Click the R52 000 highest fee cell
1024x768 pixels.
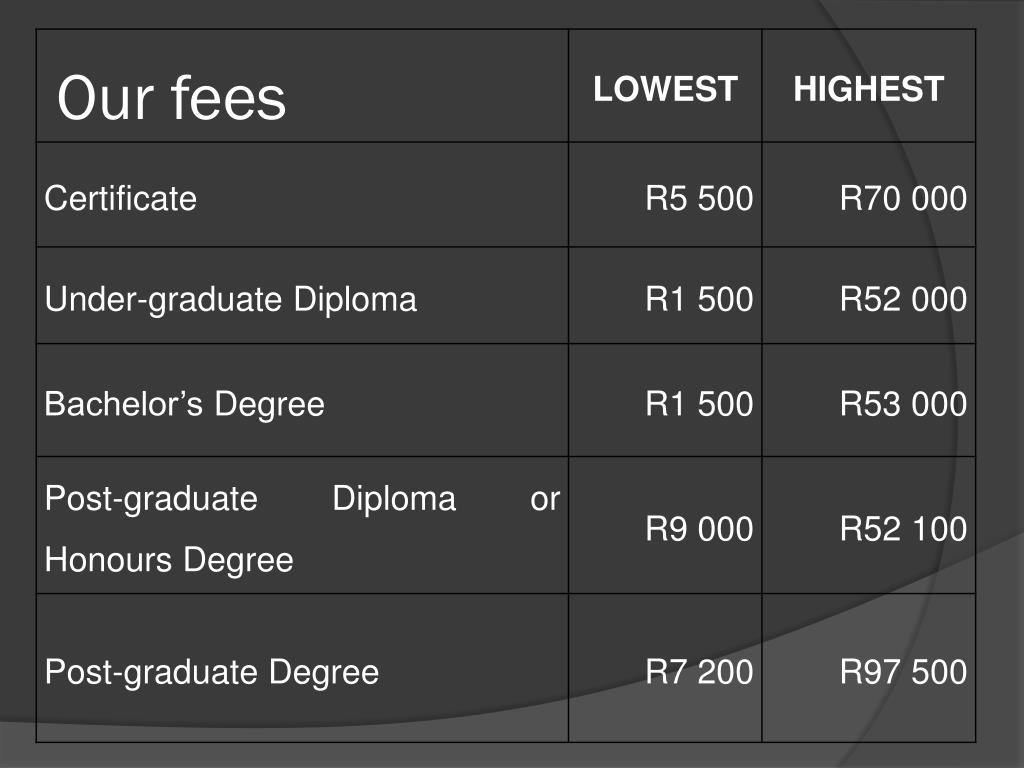(x=903, y=299)
